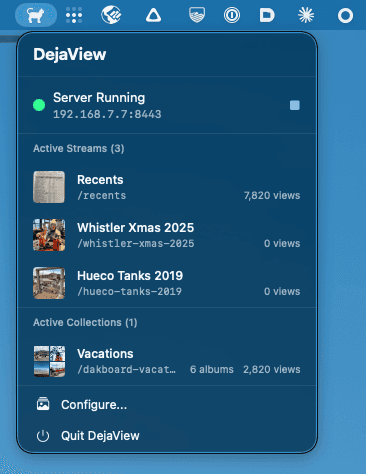
Task: Click the Quit power icon
Action: [43, 436]
